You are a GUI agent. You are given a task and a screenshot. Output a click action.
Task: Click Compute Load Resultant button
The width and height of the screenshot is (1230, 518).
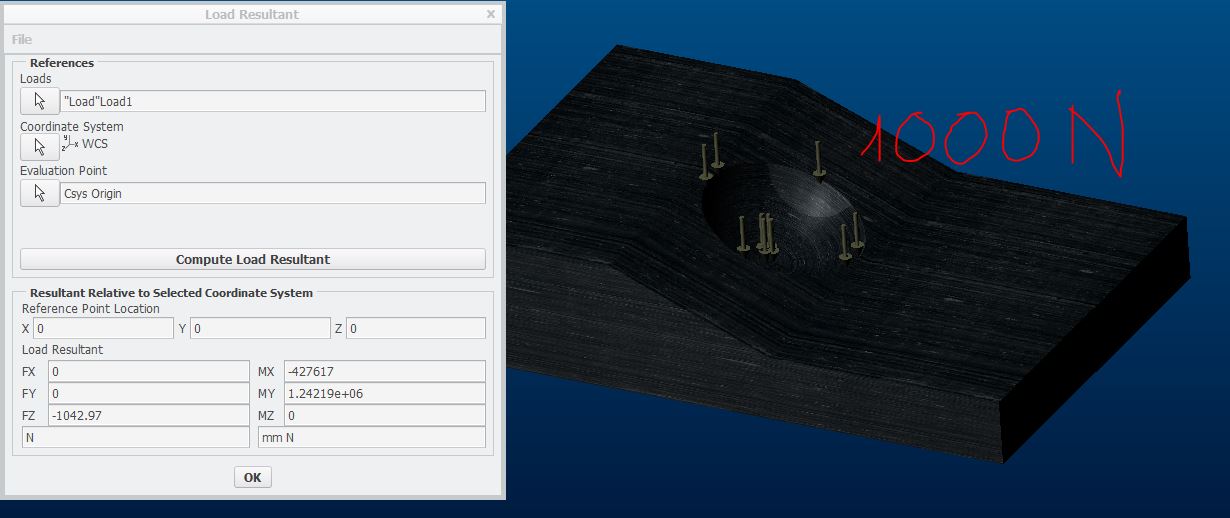pyautogui.click(x=253, y=259)
